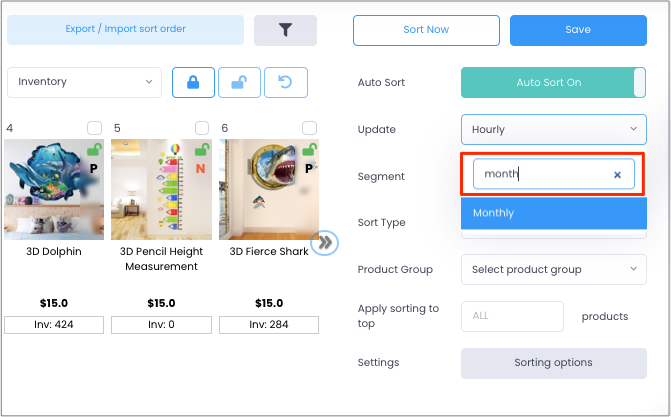Click the blue locked padlock icon
Image resolution: width=671 pixels, height=417 pixels.
point(193,82)
